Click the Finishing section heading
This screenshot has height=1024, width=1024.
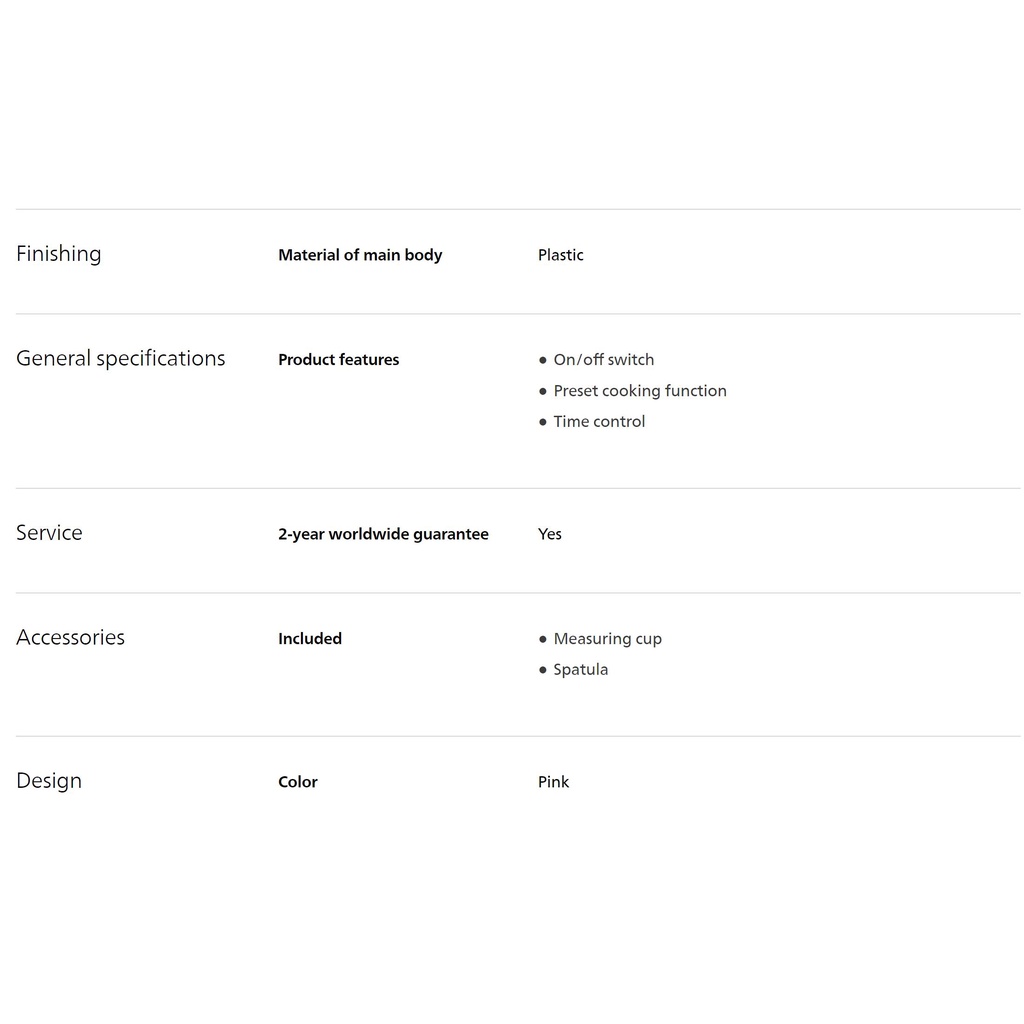pyautogui.click(x=59, y=254)
